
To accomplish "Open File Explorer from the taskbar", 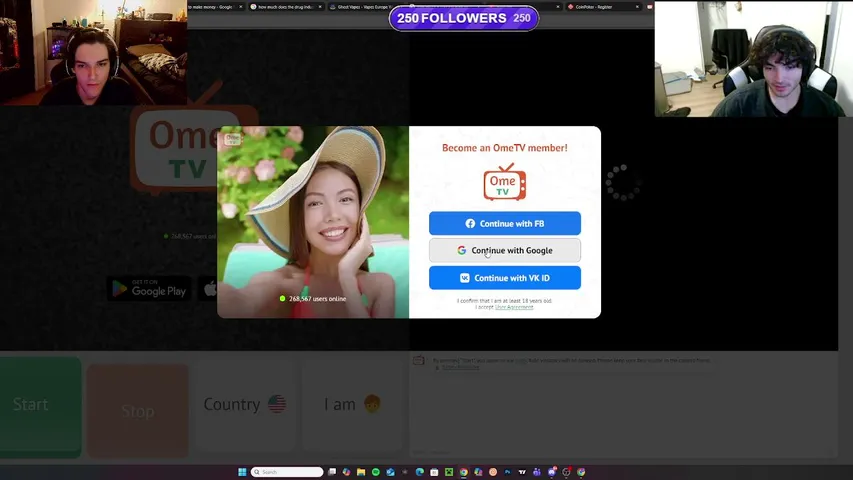I will click(361, 472).
